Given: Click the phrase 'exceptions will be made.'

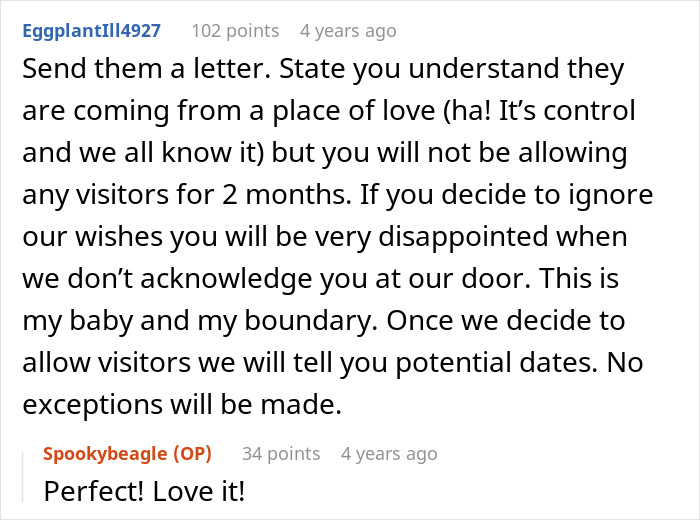Looking at the screenshot, I should (x=182, y=405).
